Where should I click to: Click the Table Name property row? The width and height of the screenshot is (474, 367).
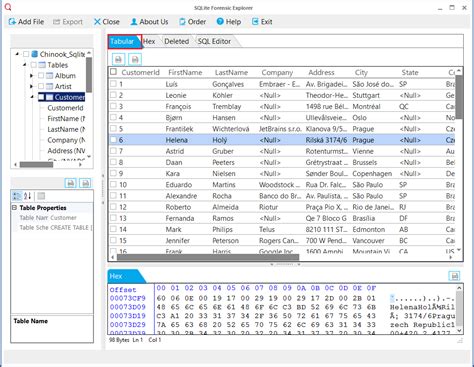tap(52, 218)
